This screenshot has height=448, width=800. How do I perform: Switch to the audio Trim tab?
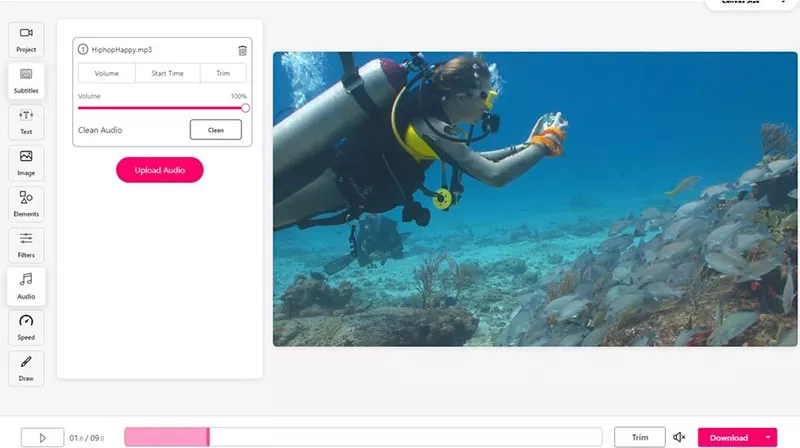point(223,73)
